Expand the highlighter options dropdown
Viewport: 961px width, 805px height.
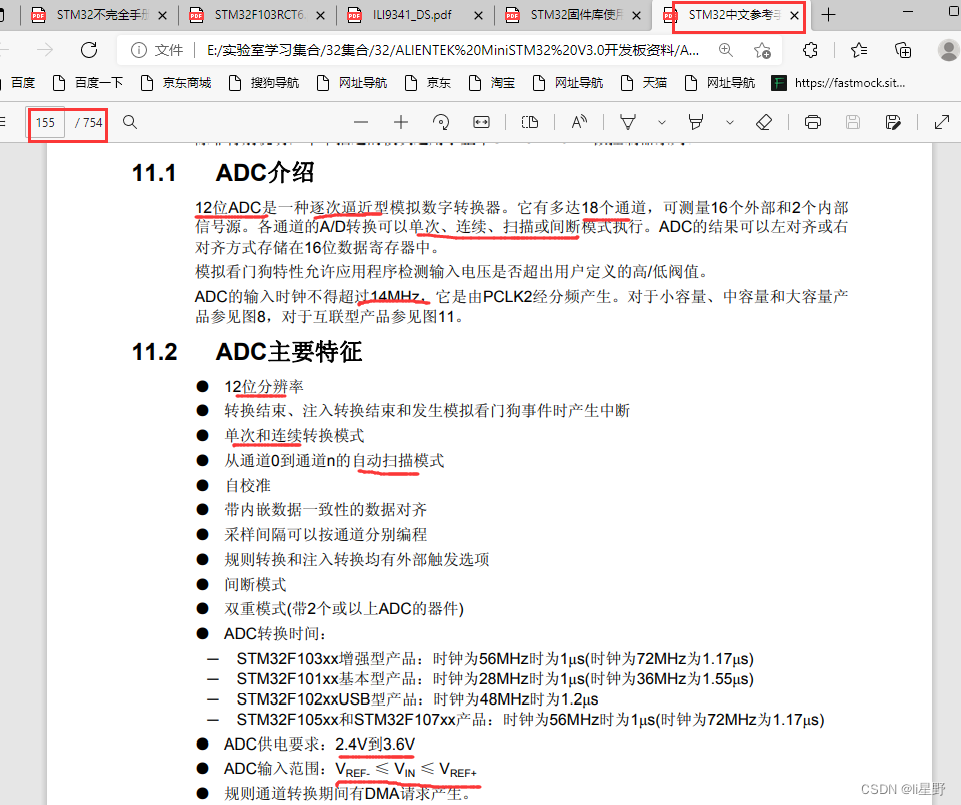tap(730, 123)
